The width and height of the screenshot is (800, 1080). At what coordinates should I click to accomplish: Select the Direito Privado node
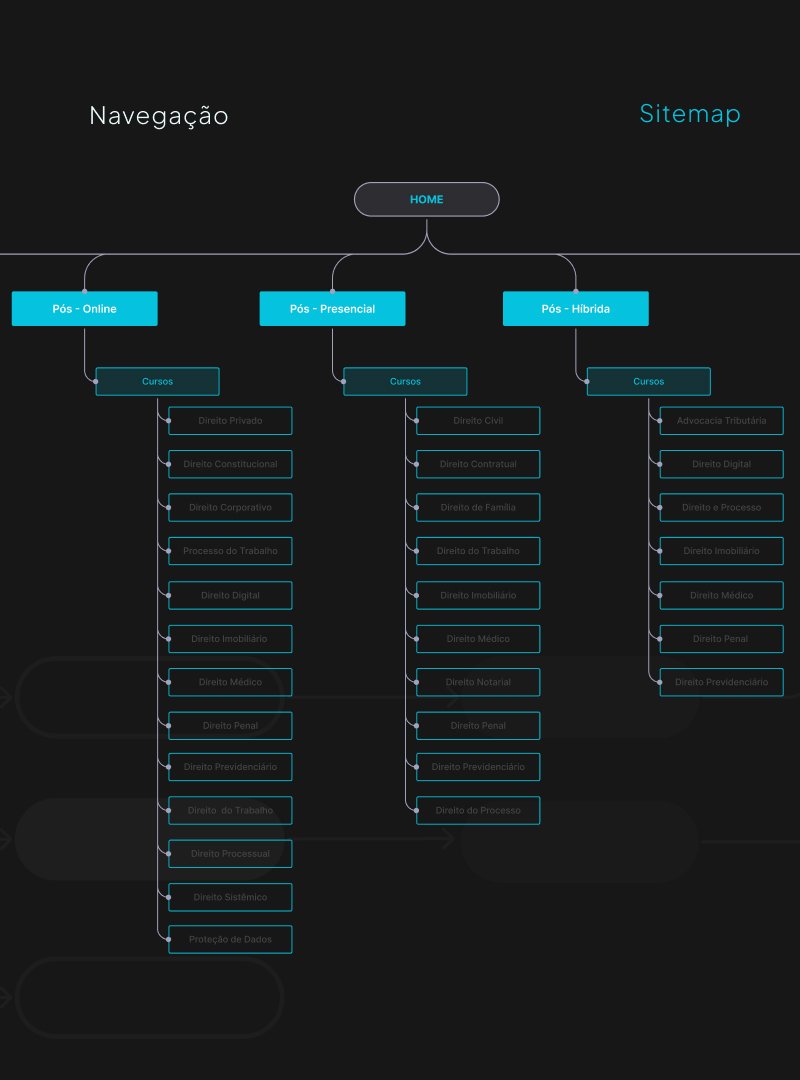(230, 421)
